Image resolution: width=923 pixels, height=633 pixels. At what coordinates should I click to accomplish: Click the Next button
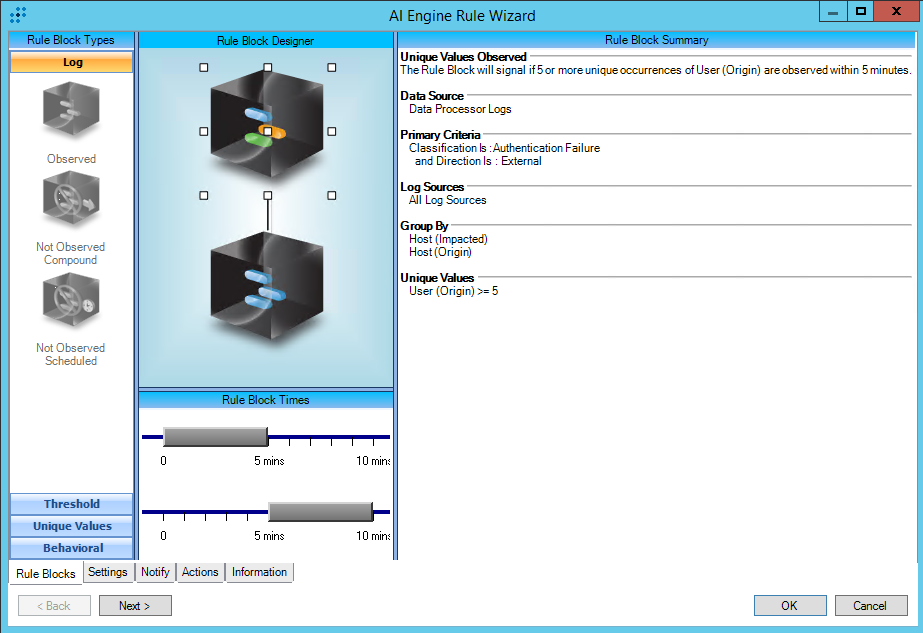tap(135, 605)
